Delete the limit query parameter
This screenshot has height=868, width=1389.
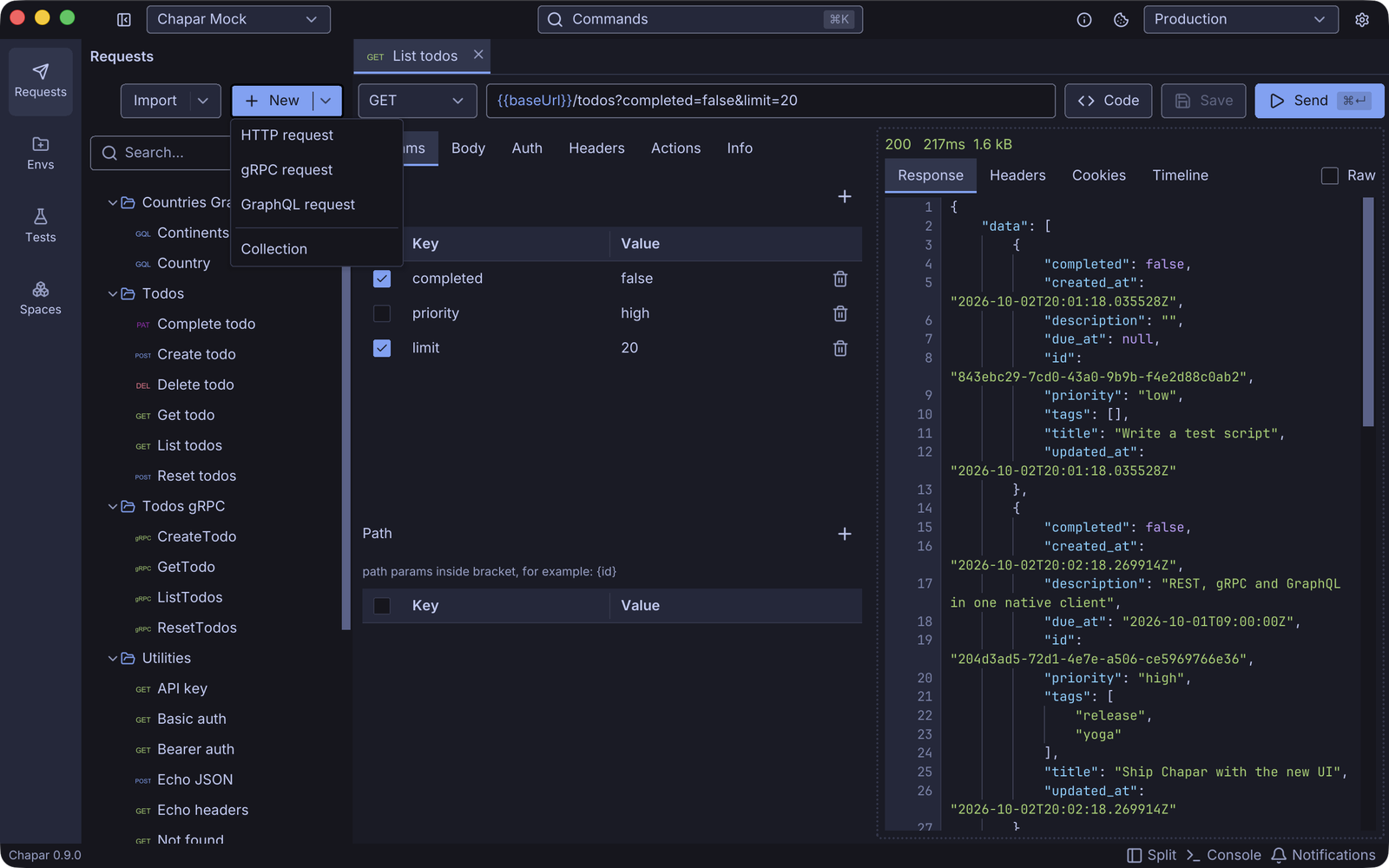[840, 348]
